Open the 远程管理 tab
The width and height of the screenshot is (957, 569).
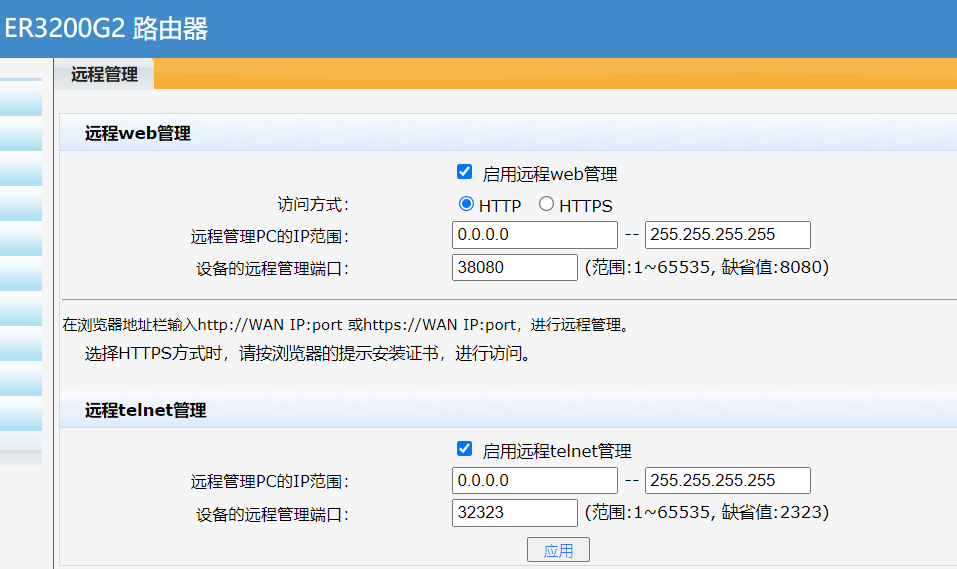[x=104, y=74]
